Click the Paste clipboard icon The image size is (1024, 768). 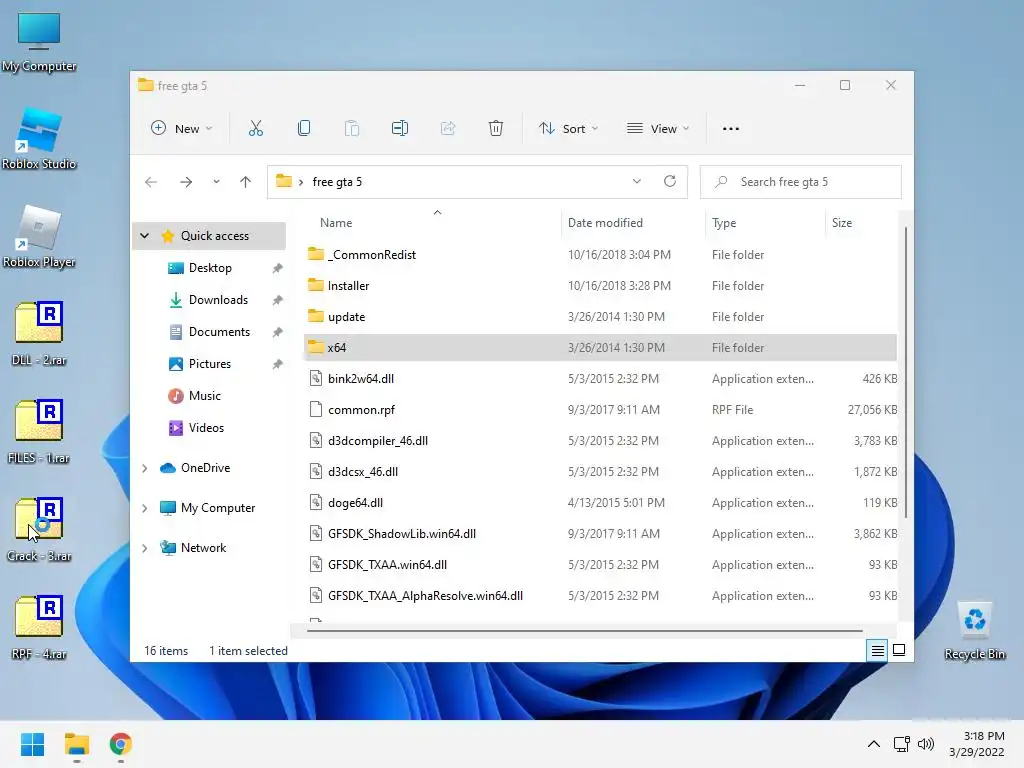(x=351, y=129)
